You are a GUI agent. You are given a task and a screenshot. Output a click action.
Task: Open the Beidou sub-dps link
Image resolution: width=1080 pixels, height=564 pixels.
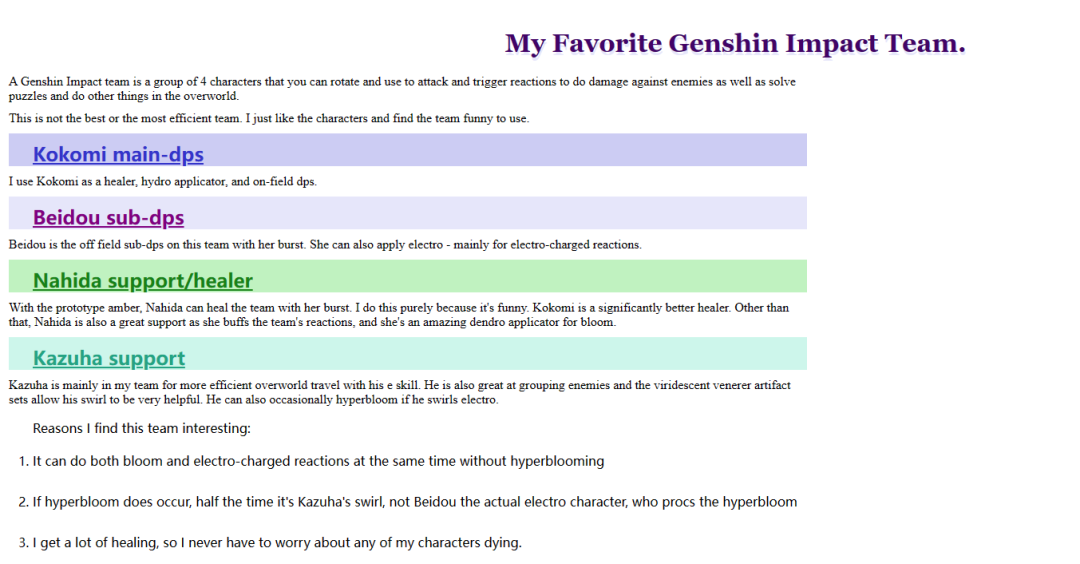(x=108, y=218)
